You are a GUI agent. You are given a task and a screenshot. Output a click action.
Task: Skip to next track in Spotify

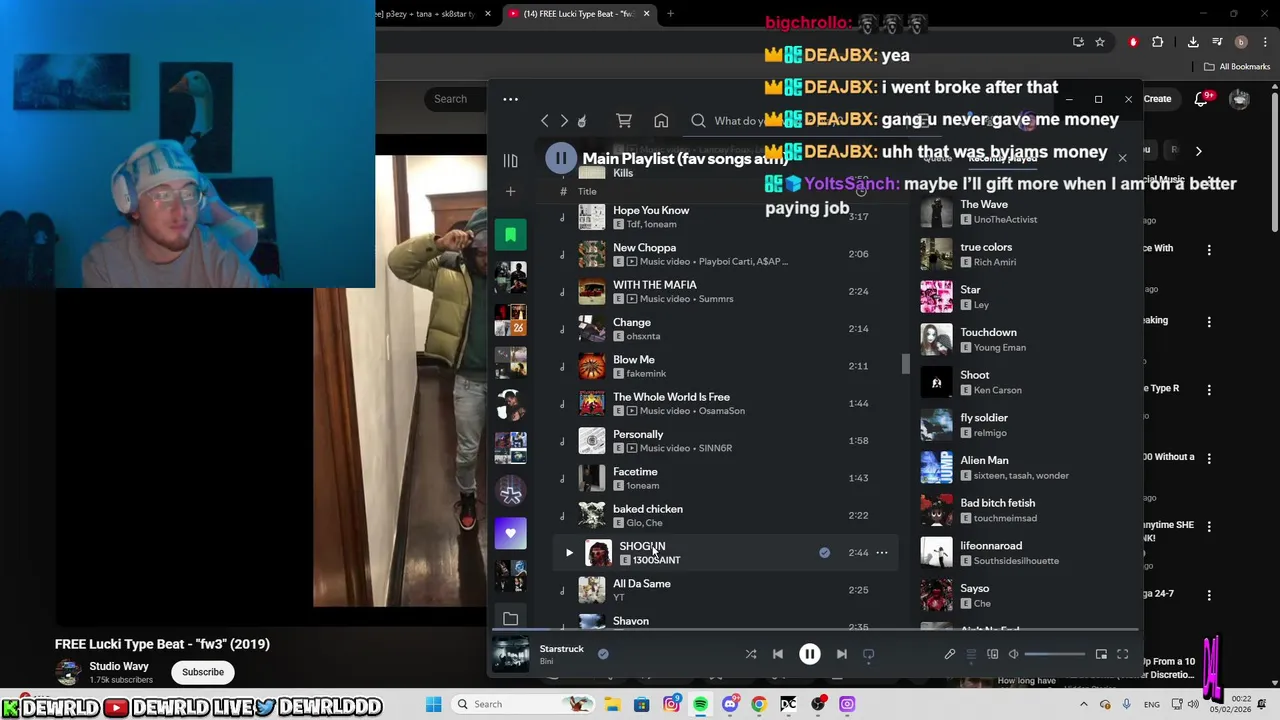tap(842, 654)
